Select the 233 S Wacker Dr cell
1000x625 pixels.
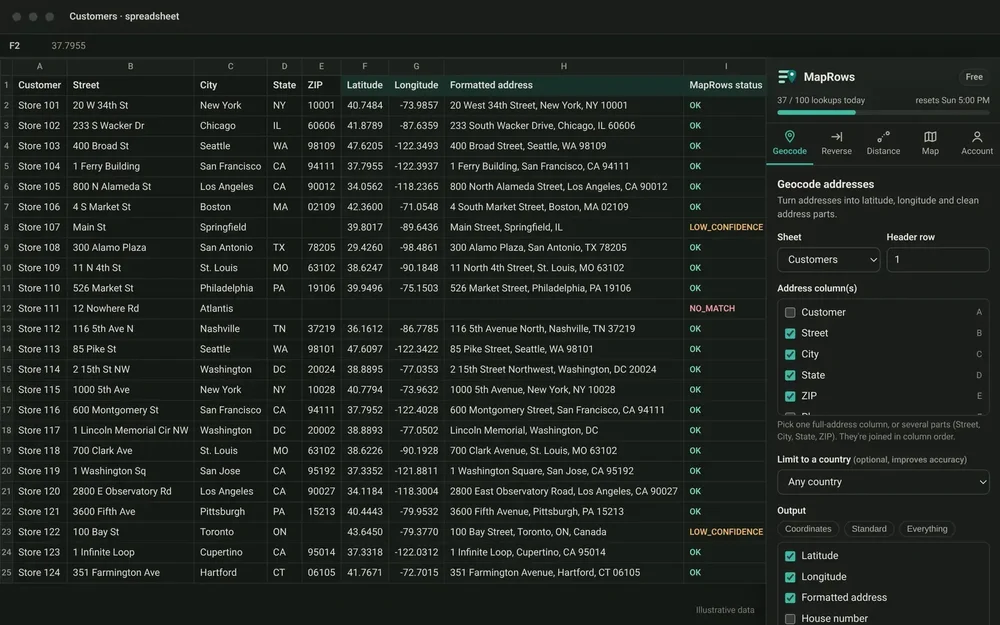click(x=130, y=126)
